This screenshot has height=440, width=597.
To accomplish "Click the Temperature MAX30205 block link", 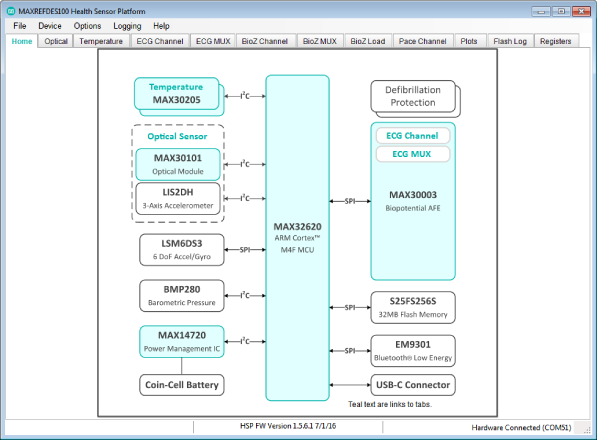I will pyautogui.click(x=177, y=94).
